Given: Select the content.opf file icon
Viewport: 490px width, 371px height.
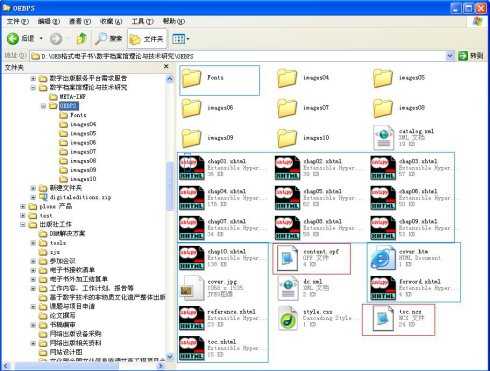Looking at the screenshot, I should pyautogui.click(x=287, y=258).
